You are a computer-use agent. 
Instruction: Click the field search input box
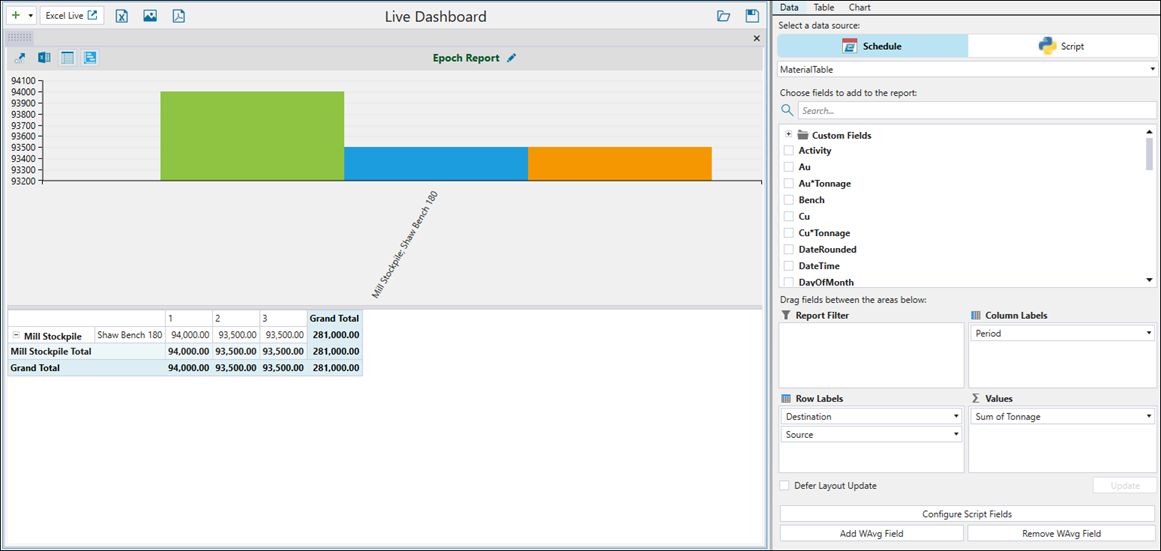tap(975, 111)
